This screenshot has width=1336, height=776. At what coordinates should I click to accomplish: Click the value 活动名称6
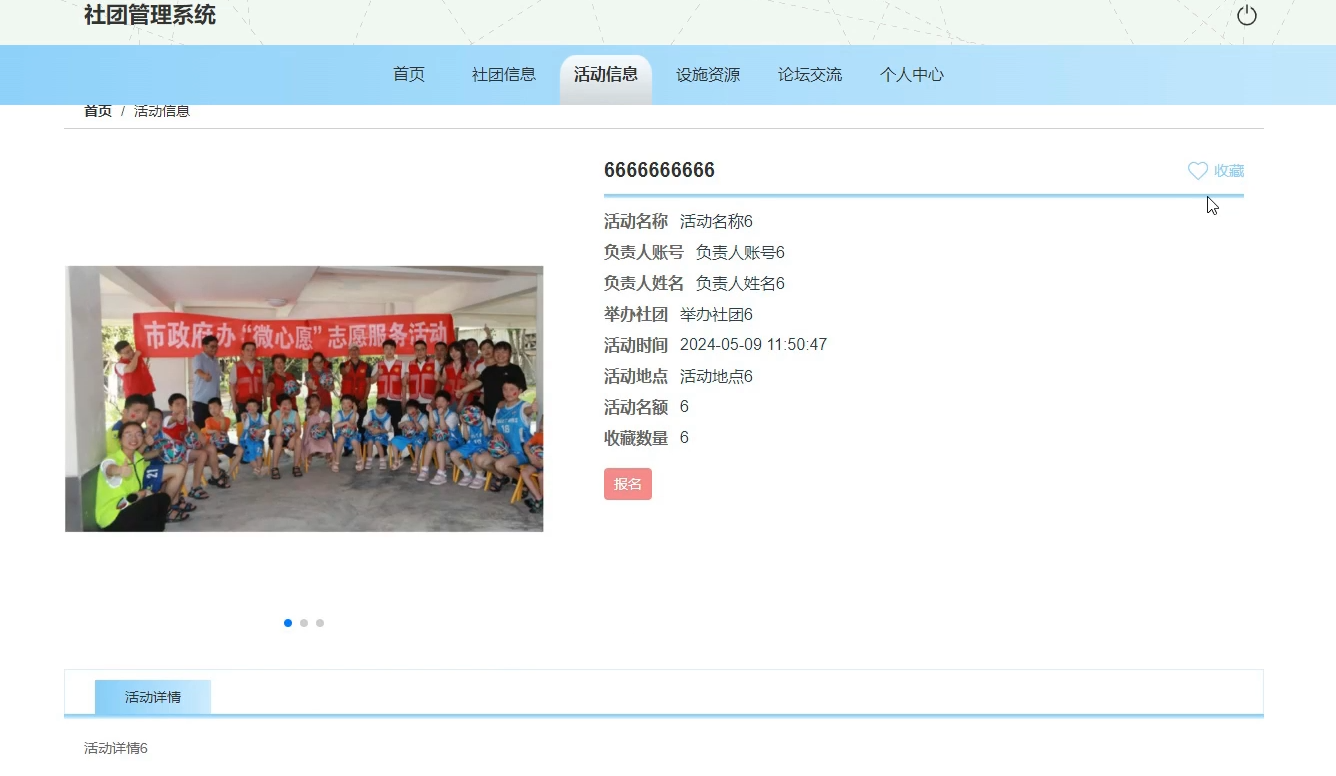pyautogui.click(x=716, y=221)
